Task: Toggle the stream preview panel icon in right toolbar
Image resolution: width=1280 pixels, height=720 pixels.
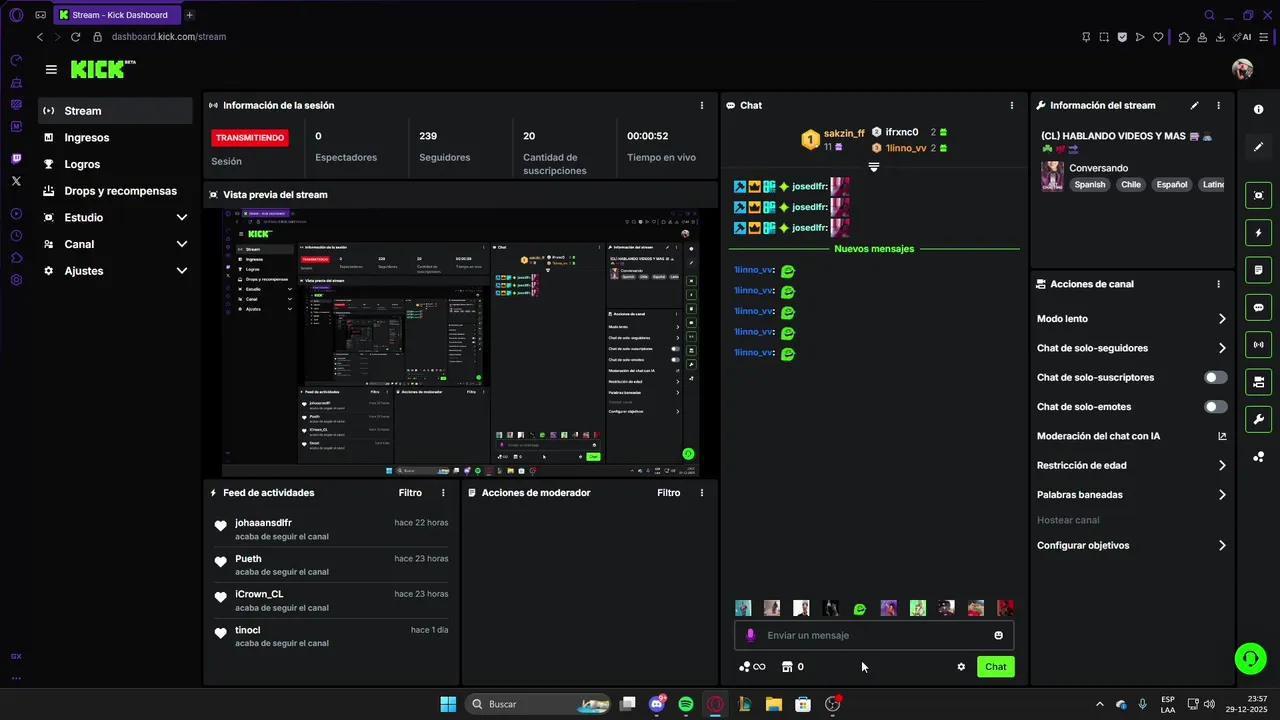Action: [x=1258, y=195]
